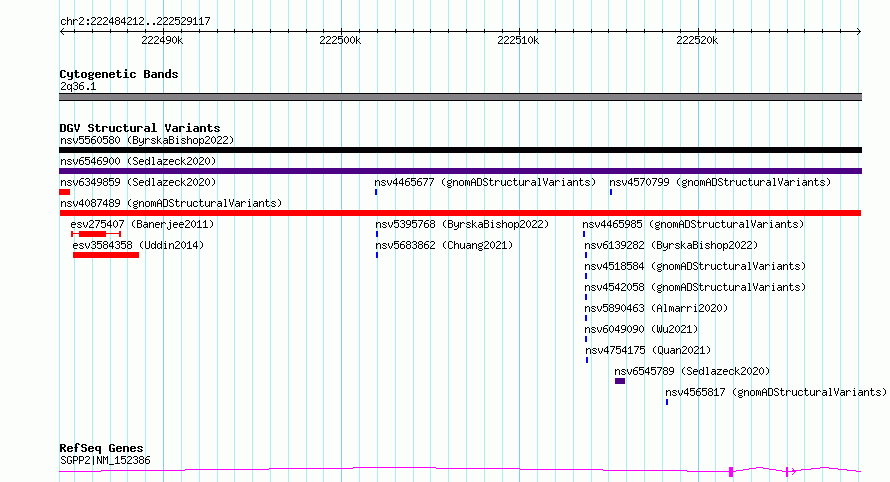890x482 pixels.
Task: Open the nsv4570799 gnomAD variant label
Action: [720, 182]
